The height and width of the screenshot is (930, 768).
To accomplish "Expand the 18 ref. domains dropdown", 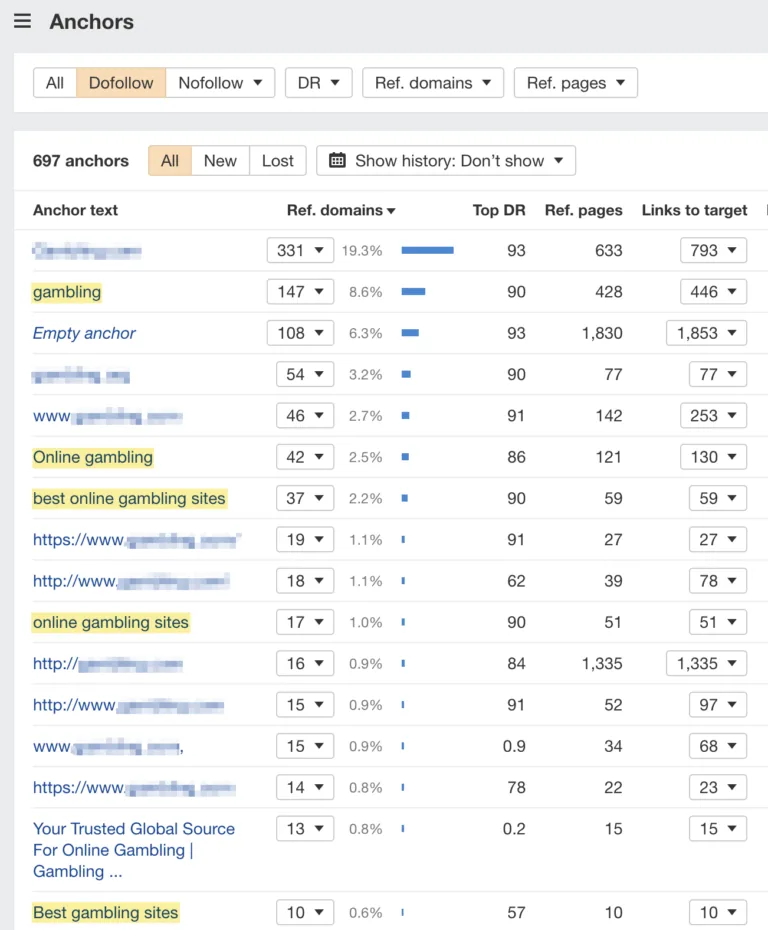I will click(305, 581).
